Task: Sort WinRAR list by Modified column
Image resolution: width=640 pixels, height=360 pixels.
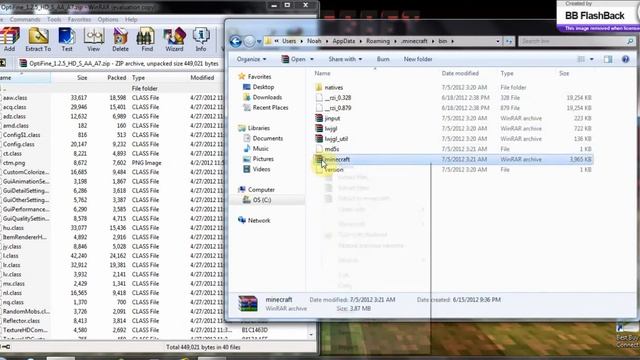Action: point(202,78)
